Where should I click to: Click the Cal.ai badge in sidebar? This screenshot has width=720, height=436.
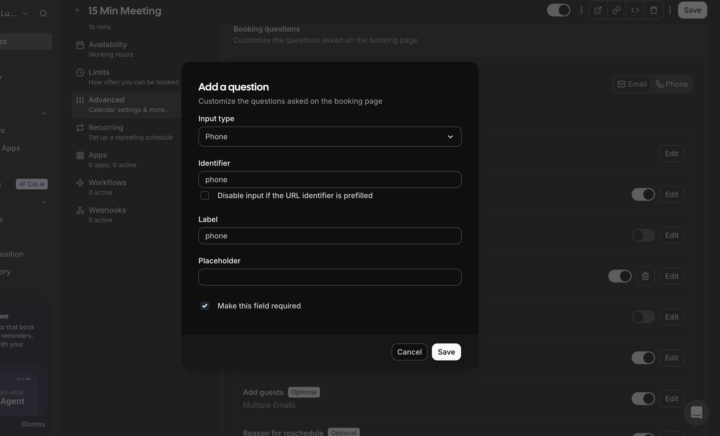click(32, 184)
